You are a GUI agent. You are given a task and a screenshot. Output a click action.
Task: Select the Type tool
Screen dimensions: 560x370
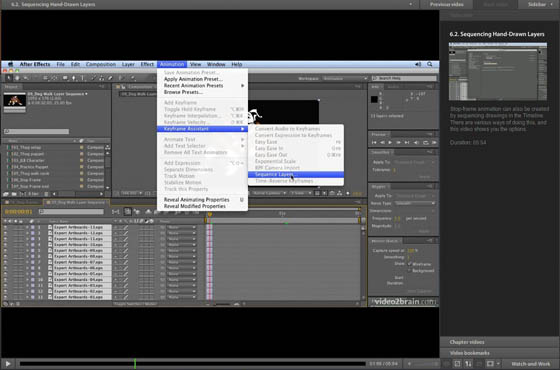click(82, 78)
